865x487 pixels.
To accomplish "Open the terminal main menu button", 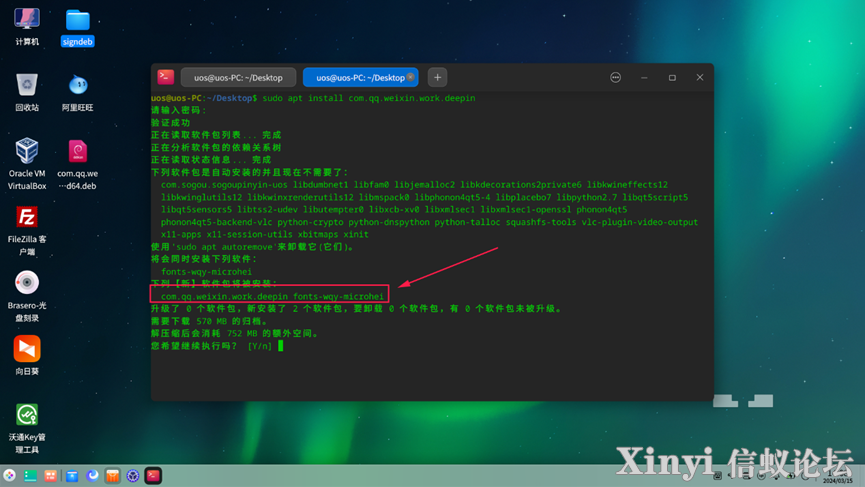I will tap(616, 78).
